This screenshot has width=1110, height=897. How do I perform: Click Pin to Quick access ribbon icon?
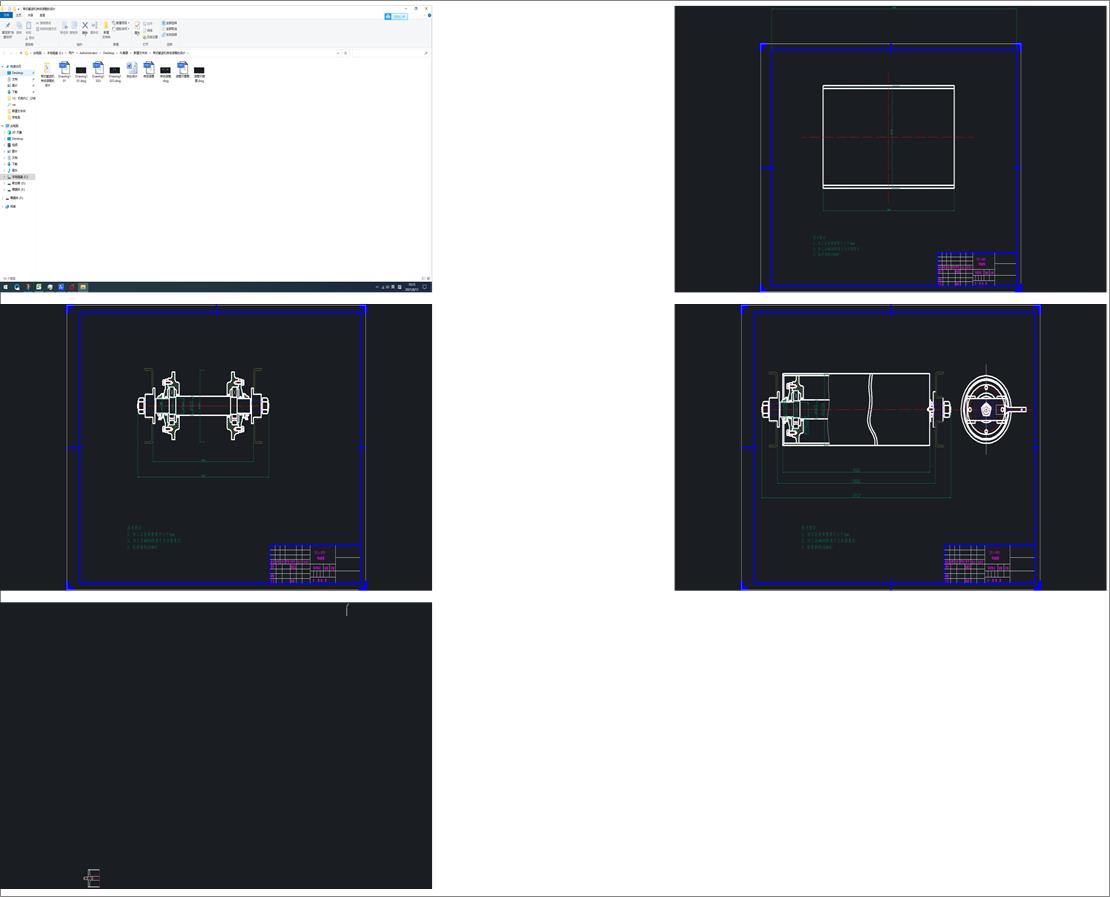[x=8, y=25]
